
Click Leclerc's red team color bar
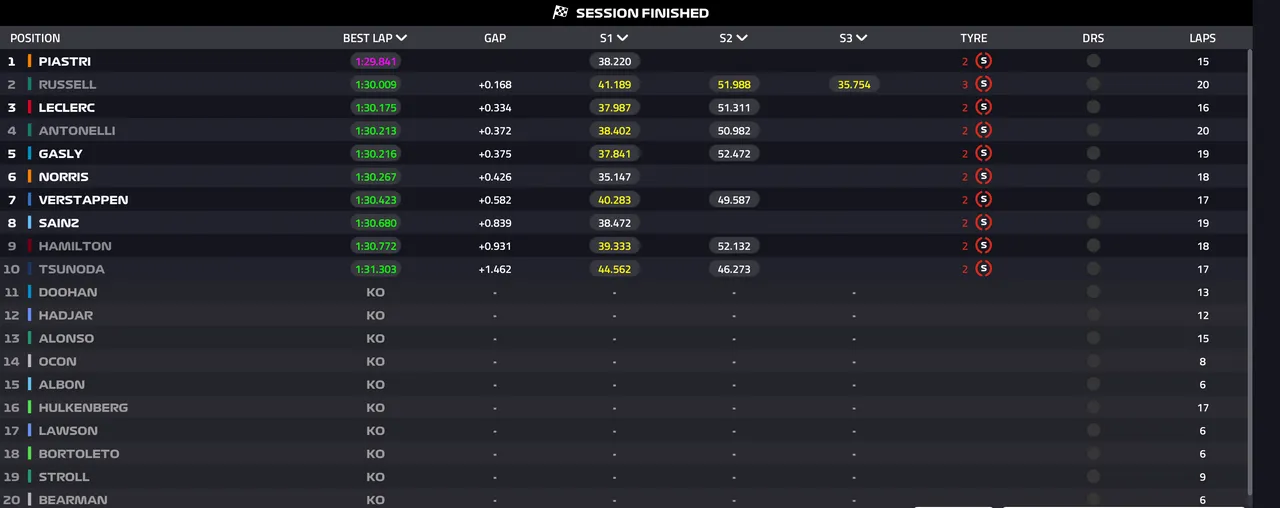click(x=30, y=107)
